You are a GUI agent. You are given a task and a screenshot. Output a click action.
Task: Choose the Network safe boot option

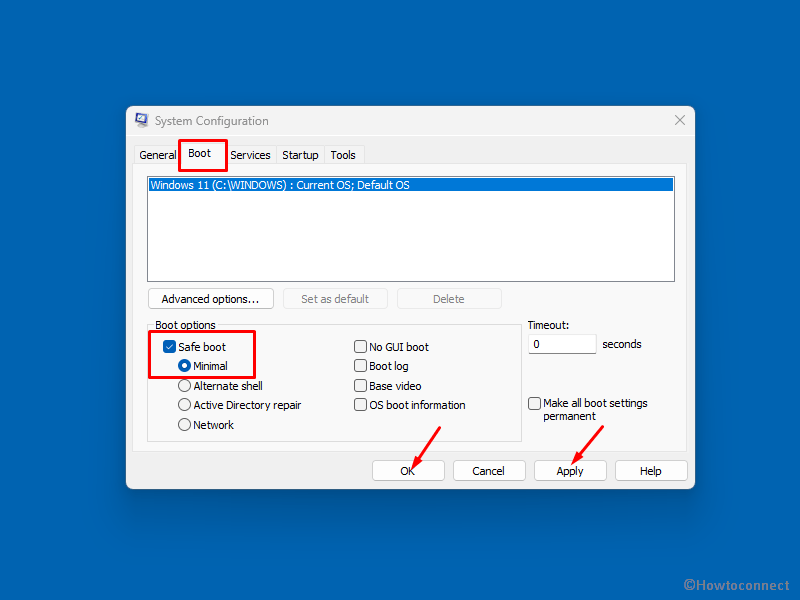click(x=184, y=425)
